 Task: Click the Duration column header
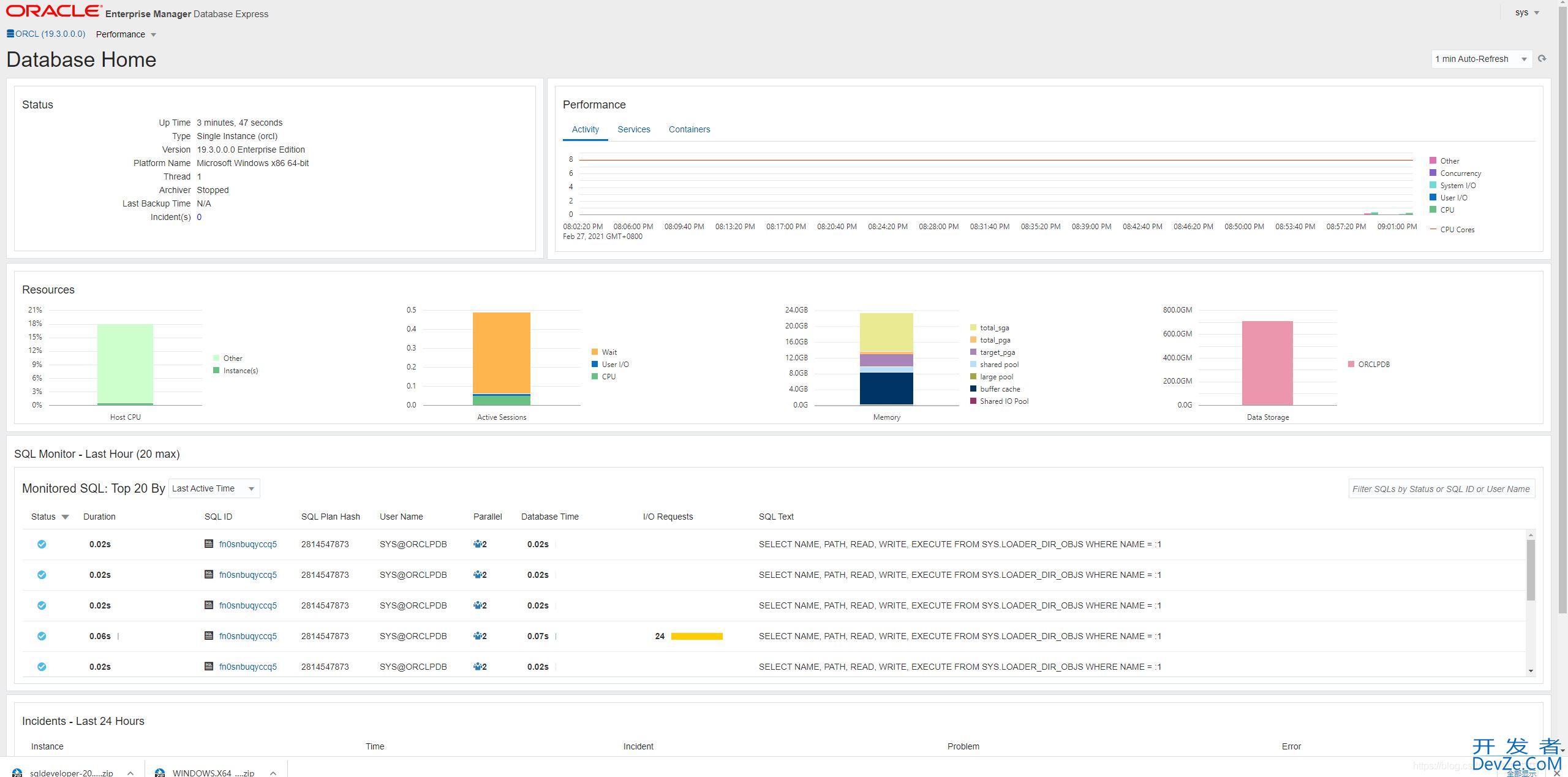click(x=99, y=517)
